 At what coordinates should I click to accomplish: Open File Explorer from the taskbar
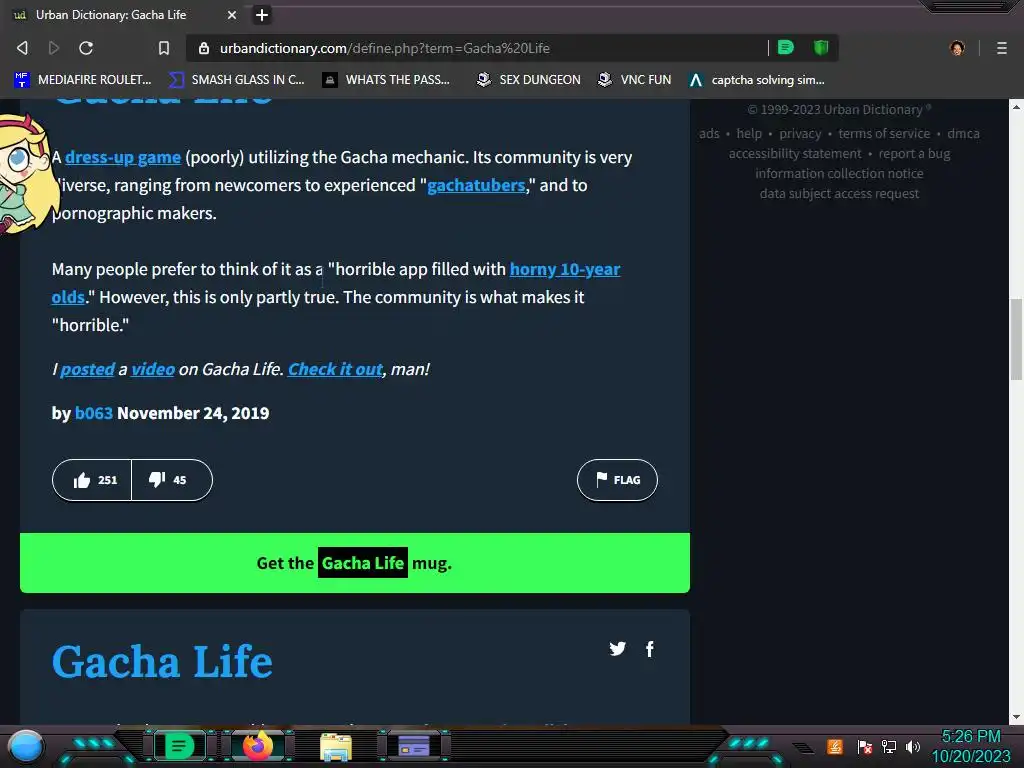(x=336, y=747)
